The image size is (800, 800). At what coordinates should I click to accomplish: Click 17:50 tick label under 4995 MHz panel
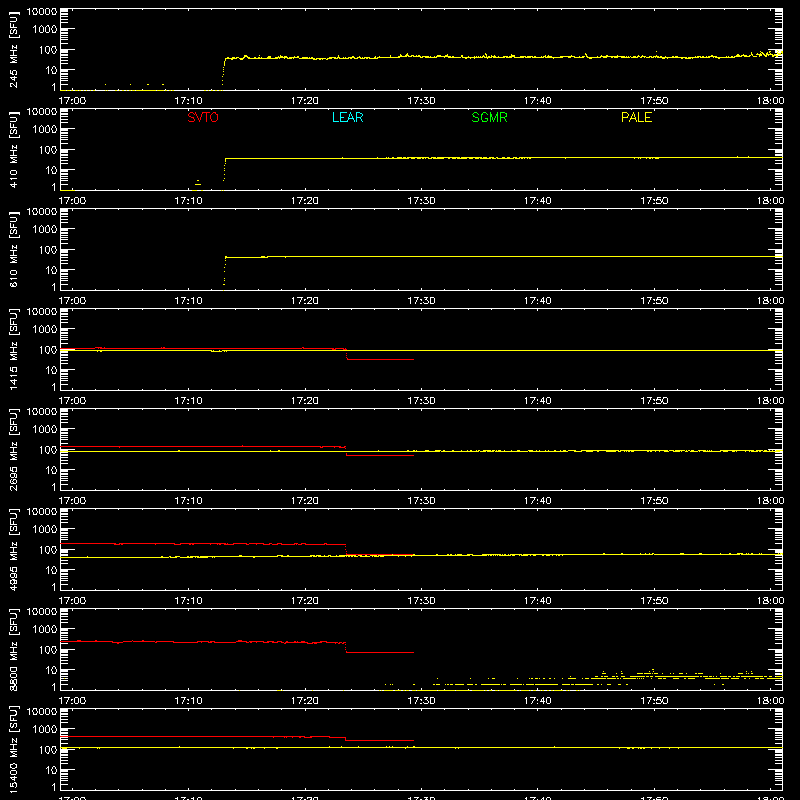[x=654, y=601]
